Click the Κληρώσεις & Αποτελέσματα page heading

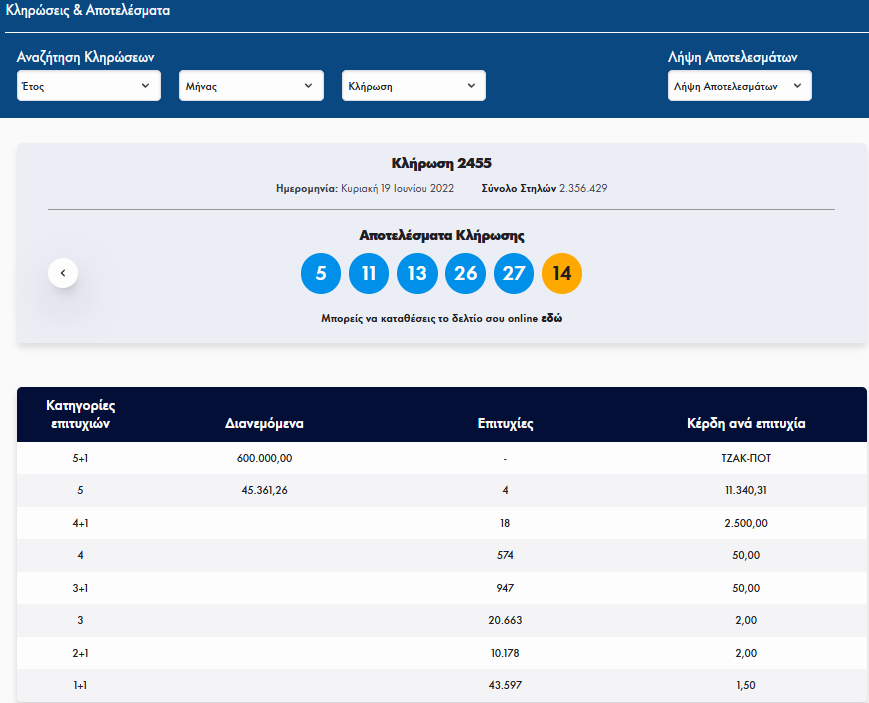[88, 12]
